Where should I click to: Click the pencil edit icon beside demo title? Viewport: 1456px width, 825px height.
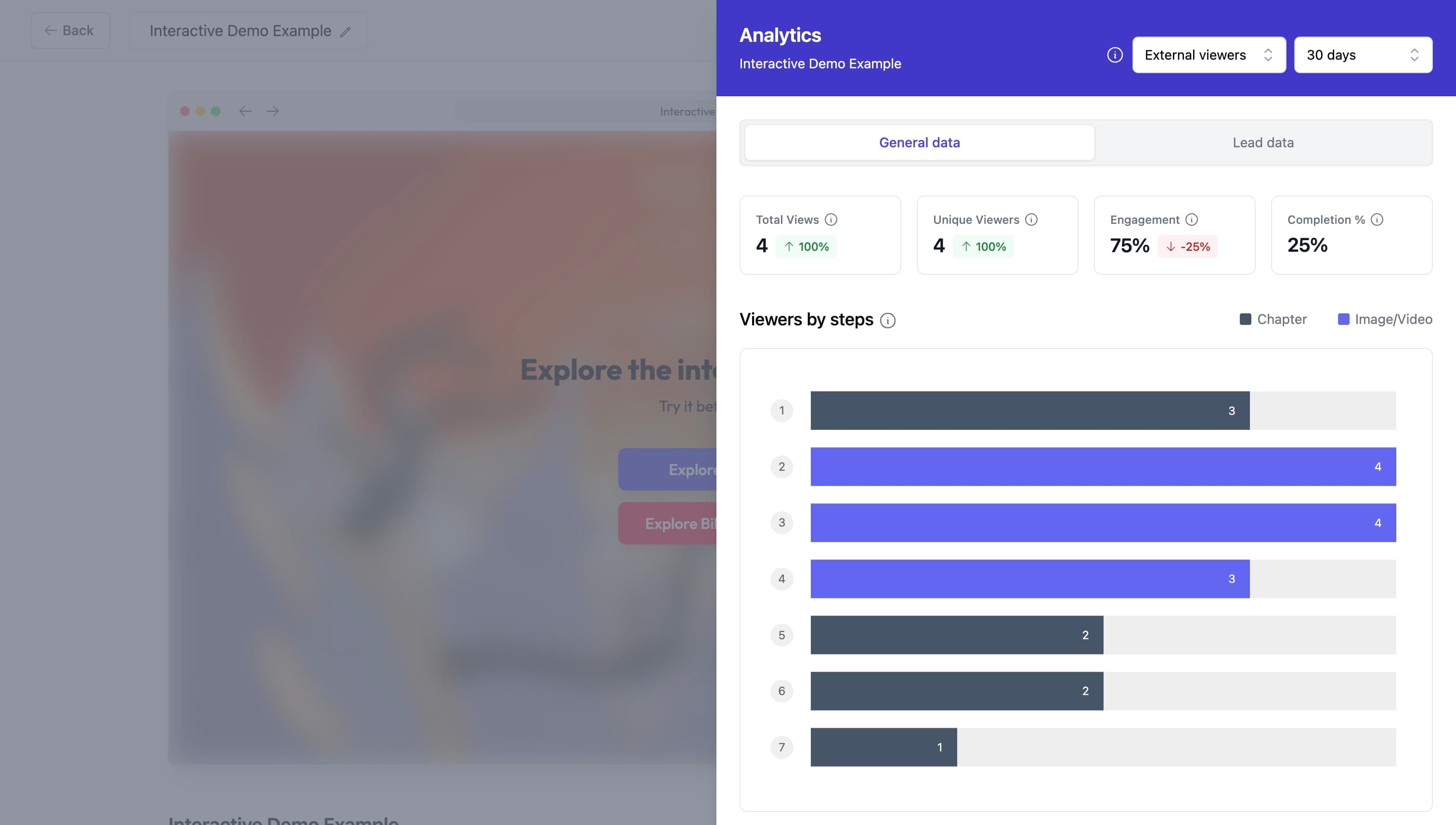tap(345, 32)
